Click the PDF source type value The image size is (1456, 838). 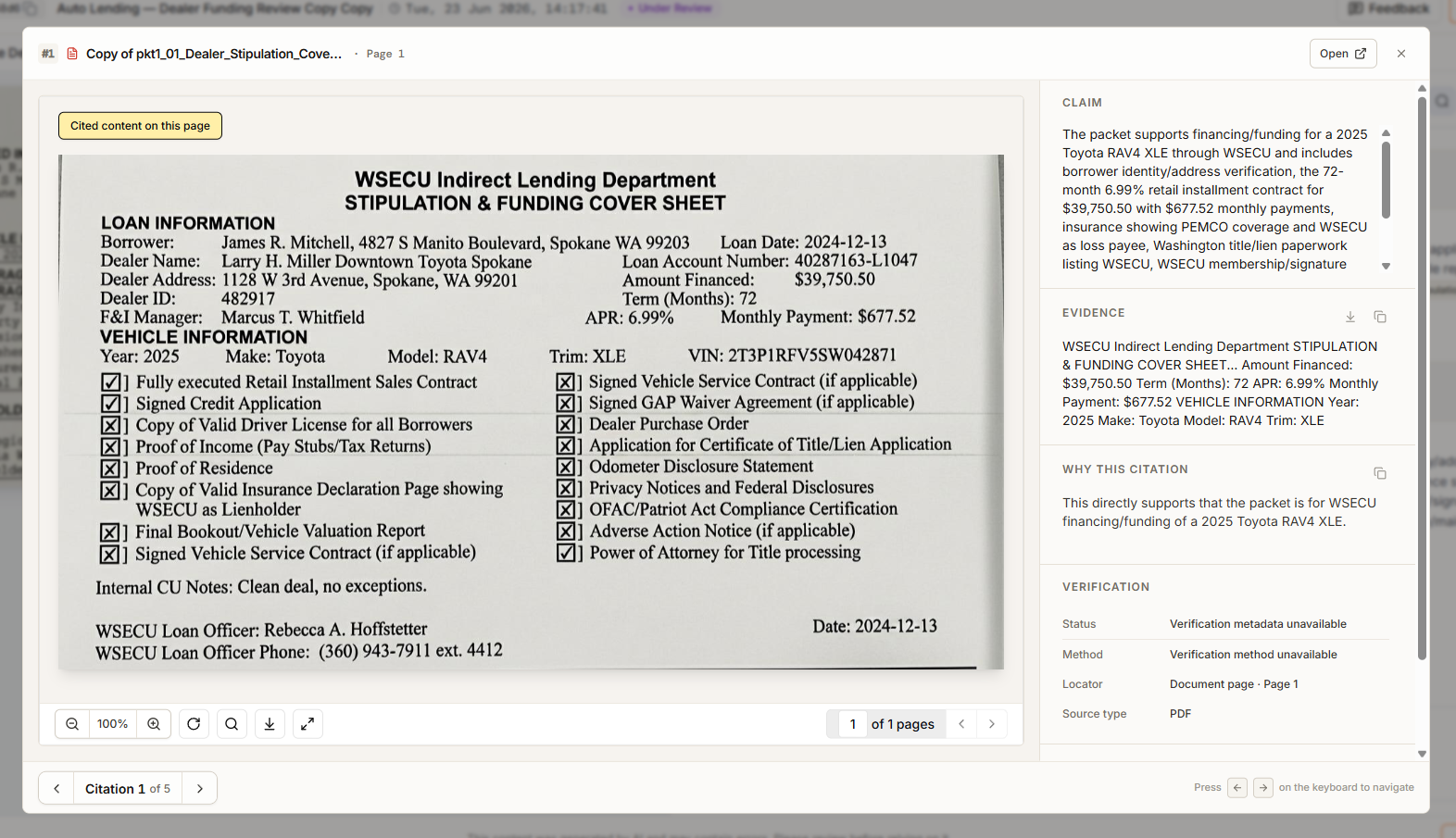(x=1180, y=714)
